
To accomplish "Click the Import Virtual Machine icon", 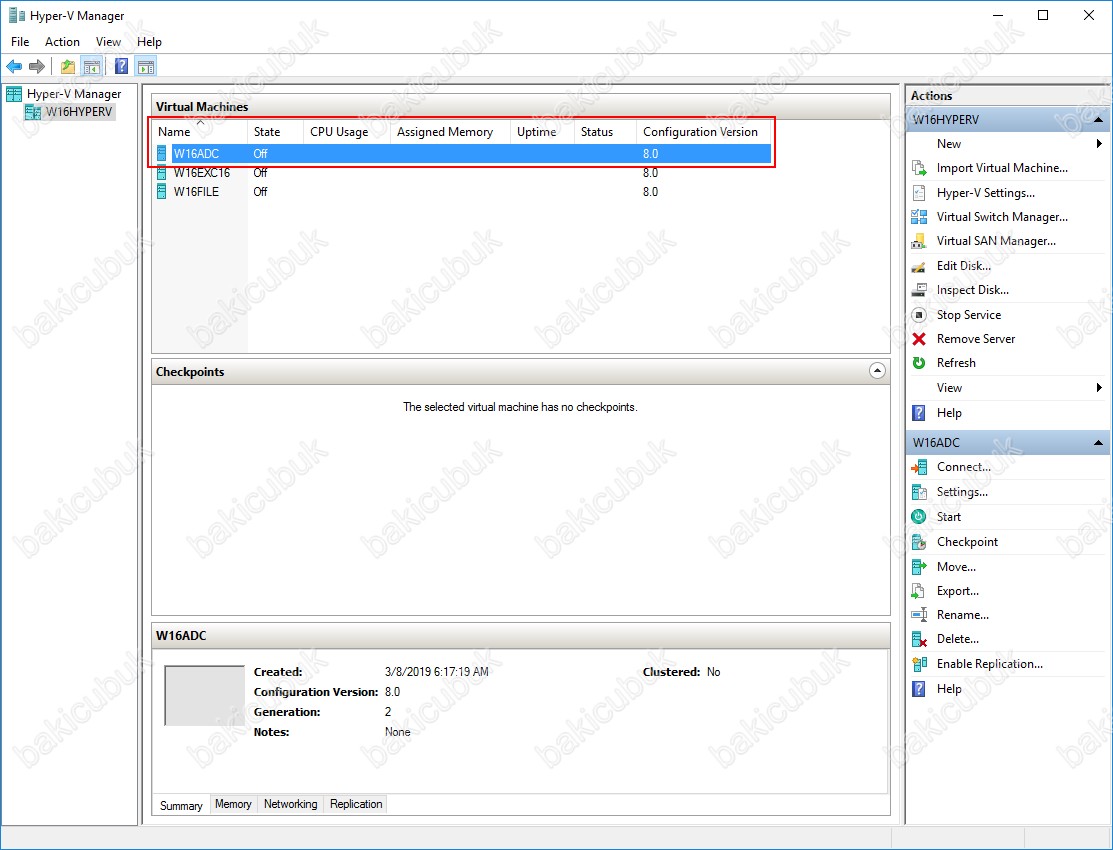I will pos(919,168).
